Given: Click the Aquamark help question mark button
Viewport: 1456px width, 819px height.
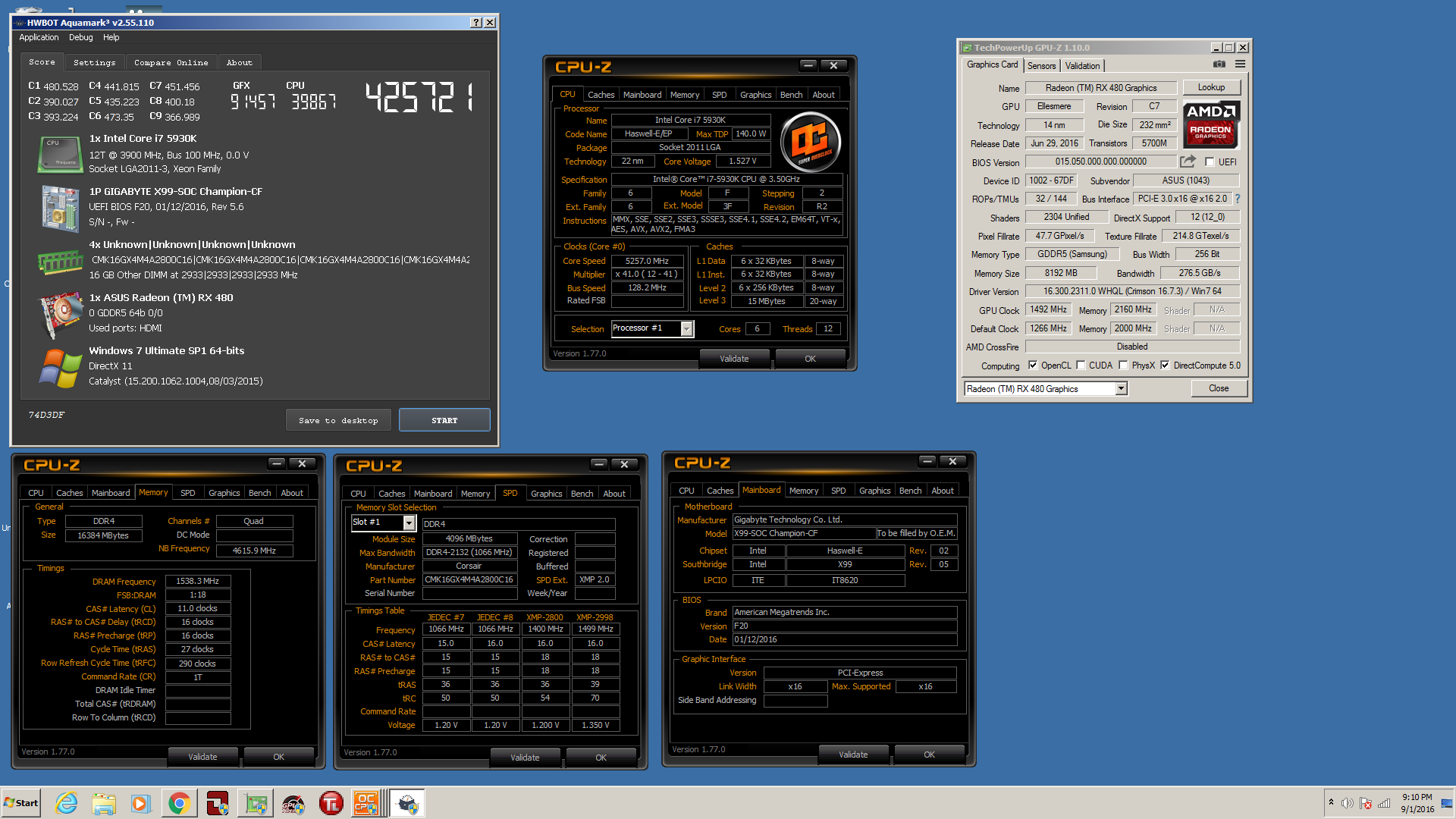Looking at the screenshot, I should click(x=475, y=23).
